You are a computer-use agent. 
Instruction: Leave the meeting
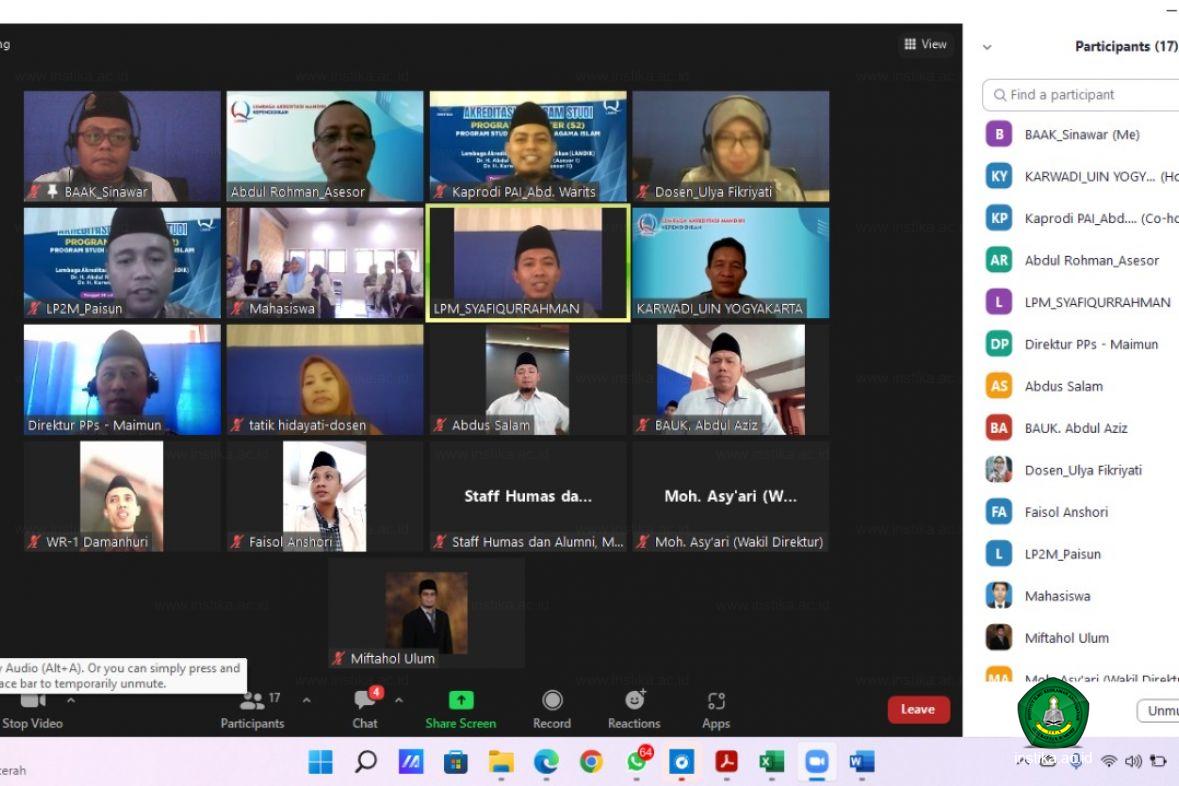(x=917, y=709)
